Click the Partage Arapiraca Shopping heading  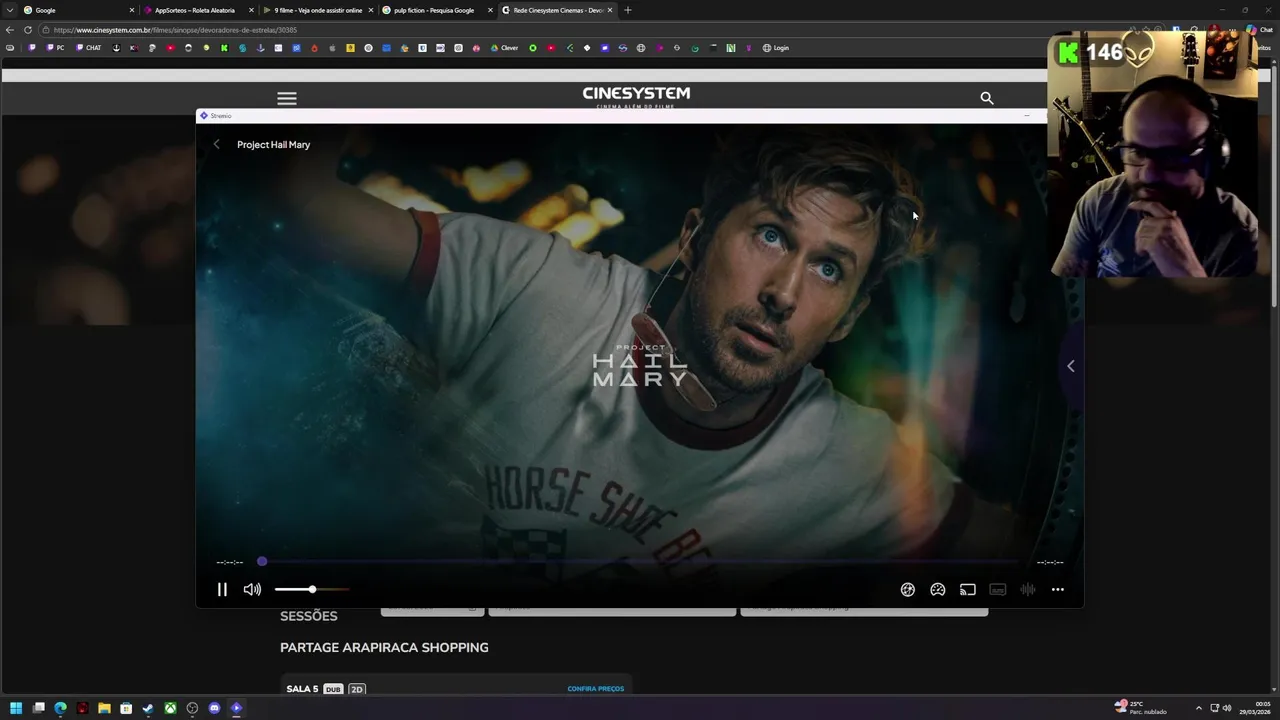384,648
